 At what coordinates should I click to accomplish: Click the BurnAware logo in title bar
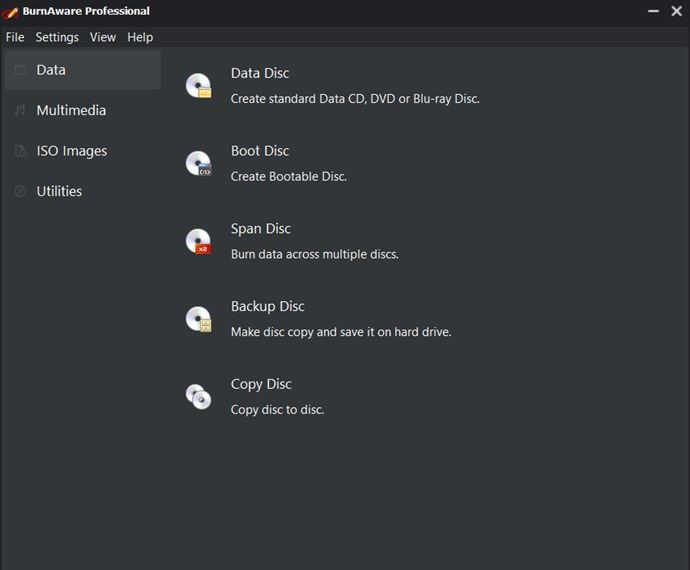click(x=10, y=12)
